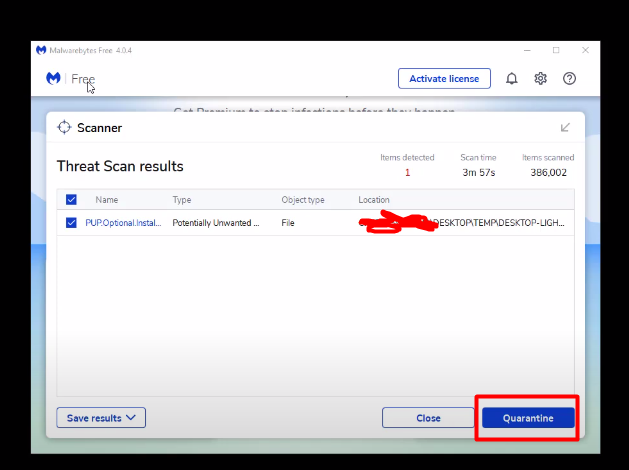Viewport: 629px width, 470px height.
Task: Open the notifications bell
Action: [511, 79]
